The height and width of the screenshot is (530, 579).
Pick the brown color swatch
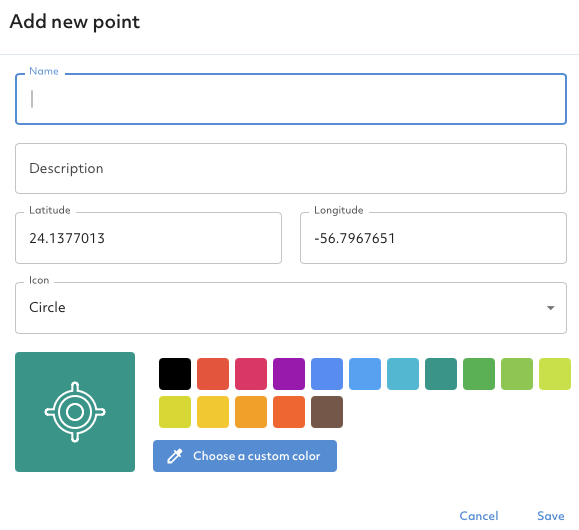[x=327, y=412]
